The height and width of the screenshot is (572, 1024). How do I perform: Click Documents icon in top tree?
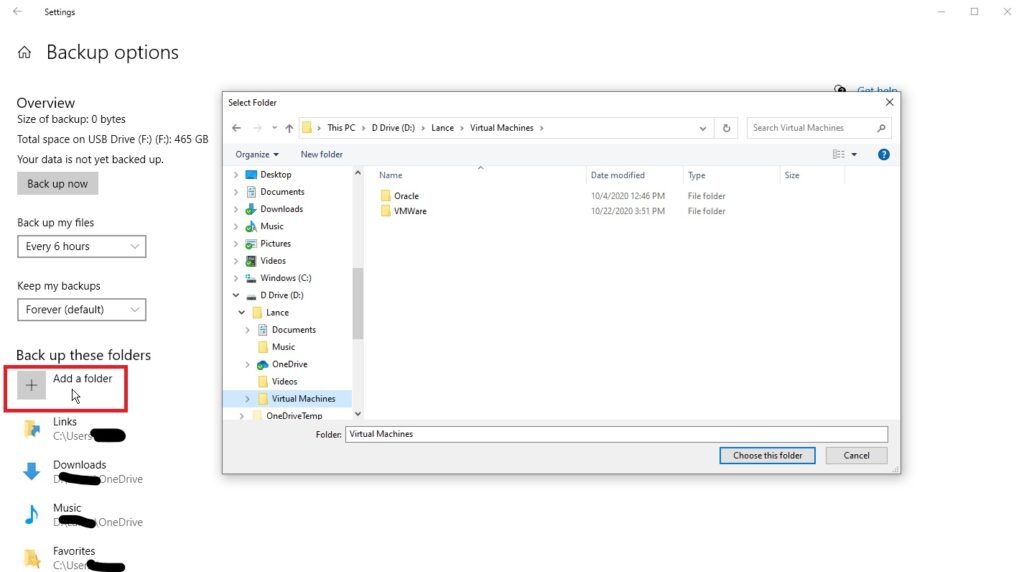251,192
